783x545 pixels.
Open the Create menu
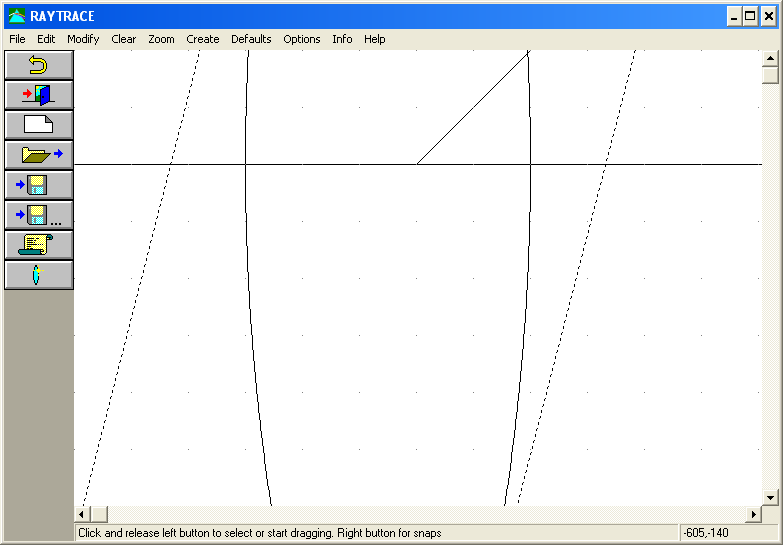click(203, 39)
